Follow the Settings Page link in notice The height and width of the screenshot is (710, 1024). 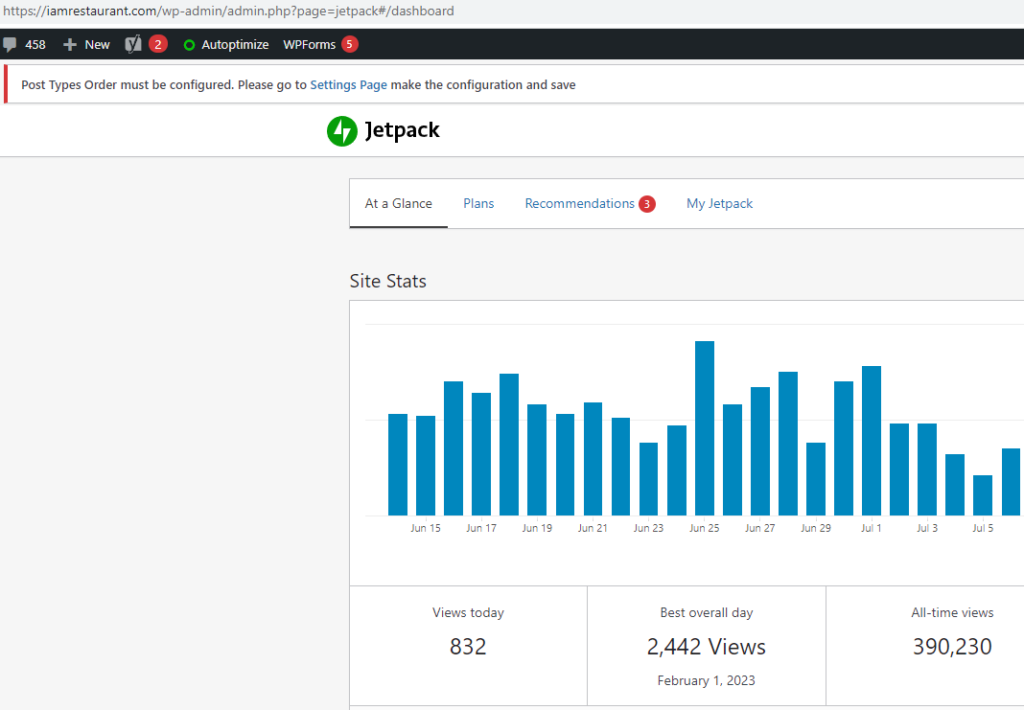tap(348, 85)
